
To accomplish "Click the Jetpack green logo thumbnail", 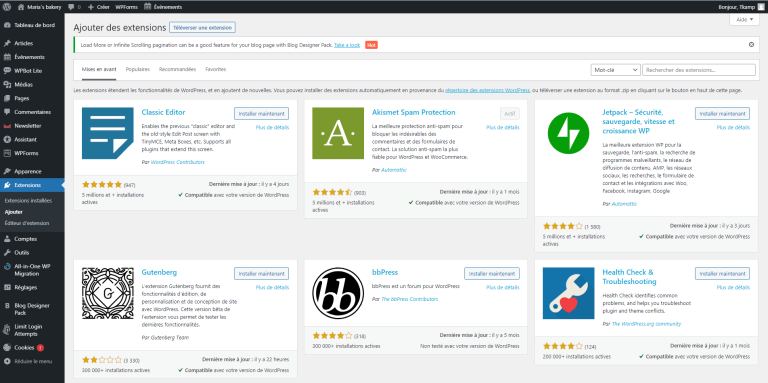I will 569,133.
